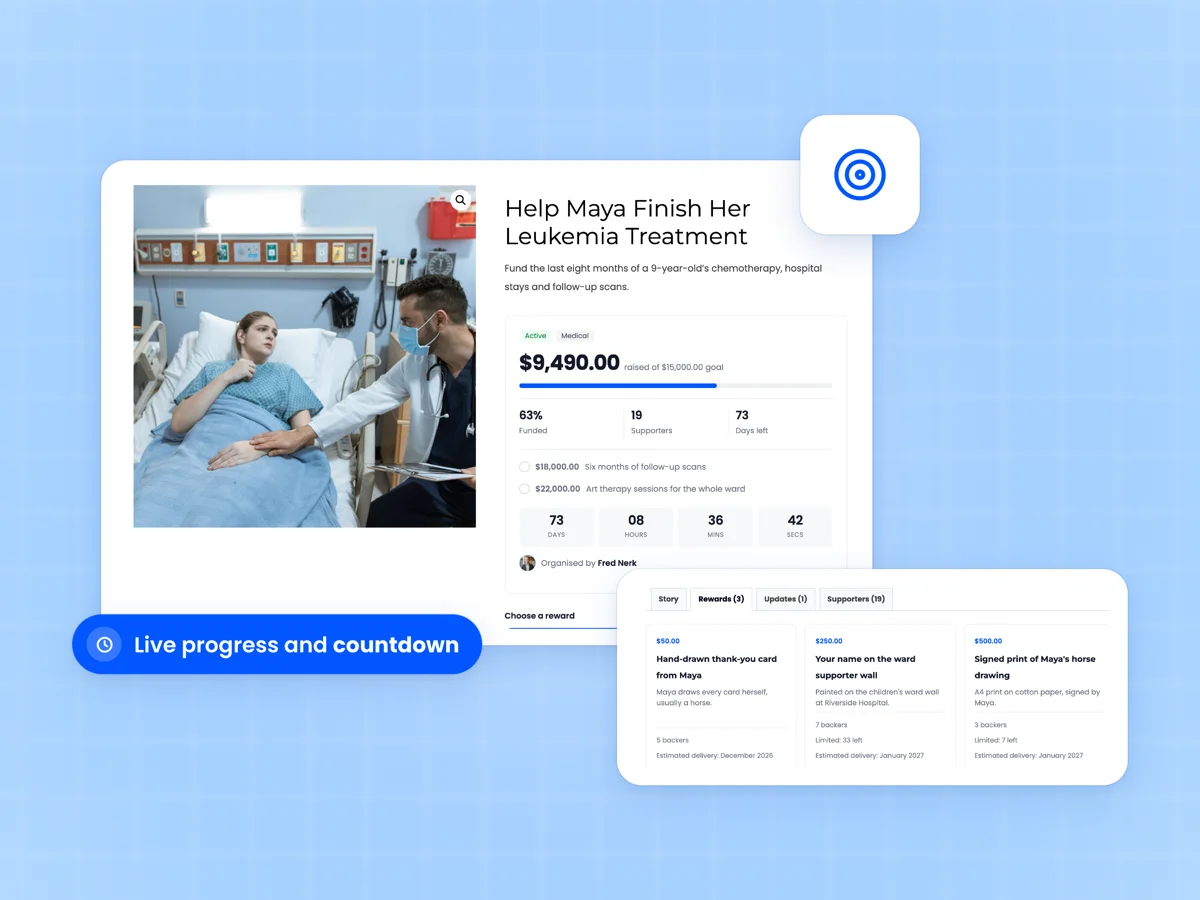Click the Fred Nerk organiser name
This screenshot has height=900, width=1200.
point(617,563)
